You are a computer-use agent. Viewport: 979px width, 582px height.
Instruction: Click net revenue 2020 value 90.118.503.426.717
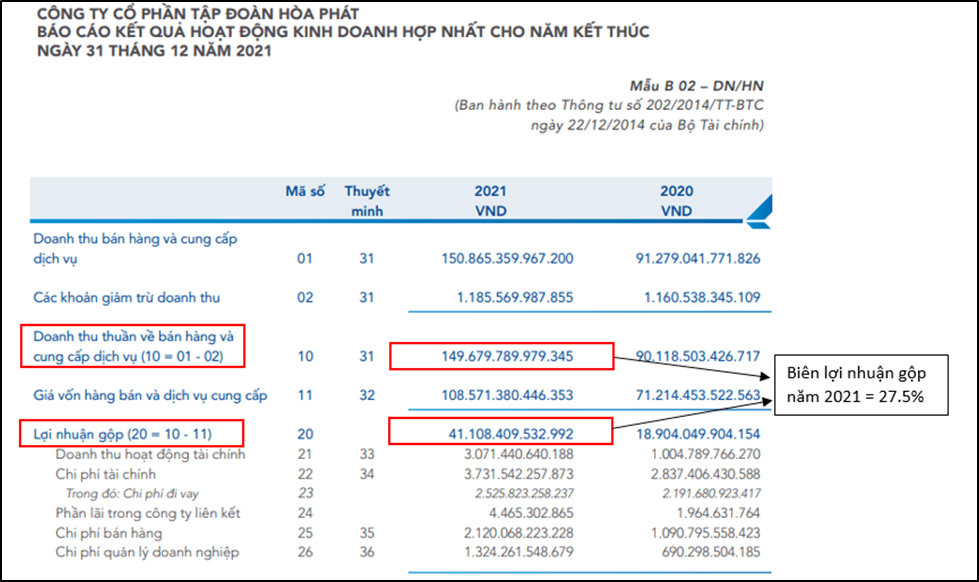[698, 357]
